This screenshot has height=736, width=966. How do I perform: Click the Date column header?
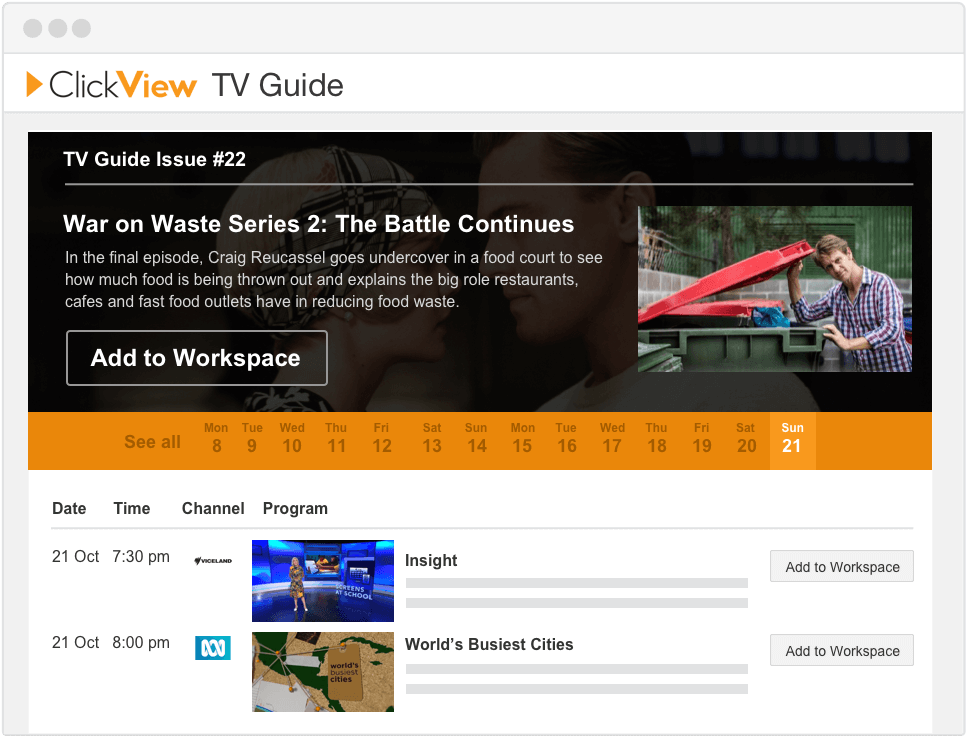coord(69,508)
